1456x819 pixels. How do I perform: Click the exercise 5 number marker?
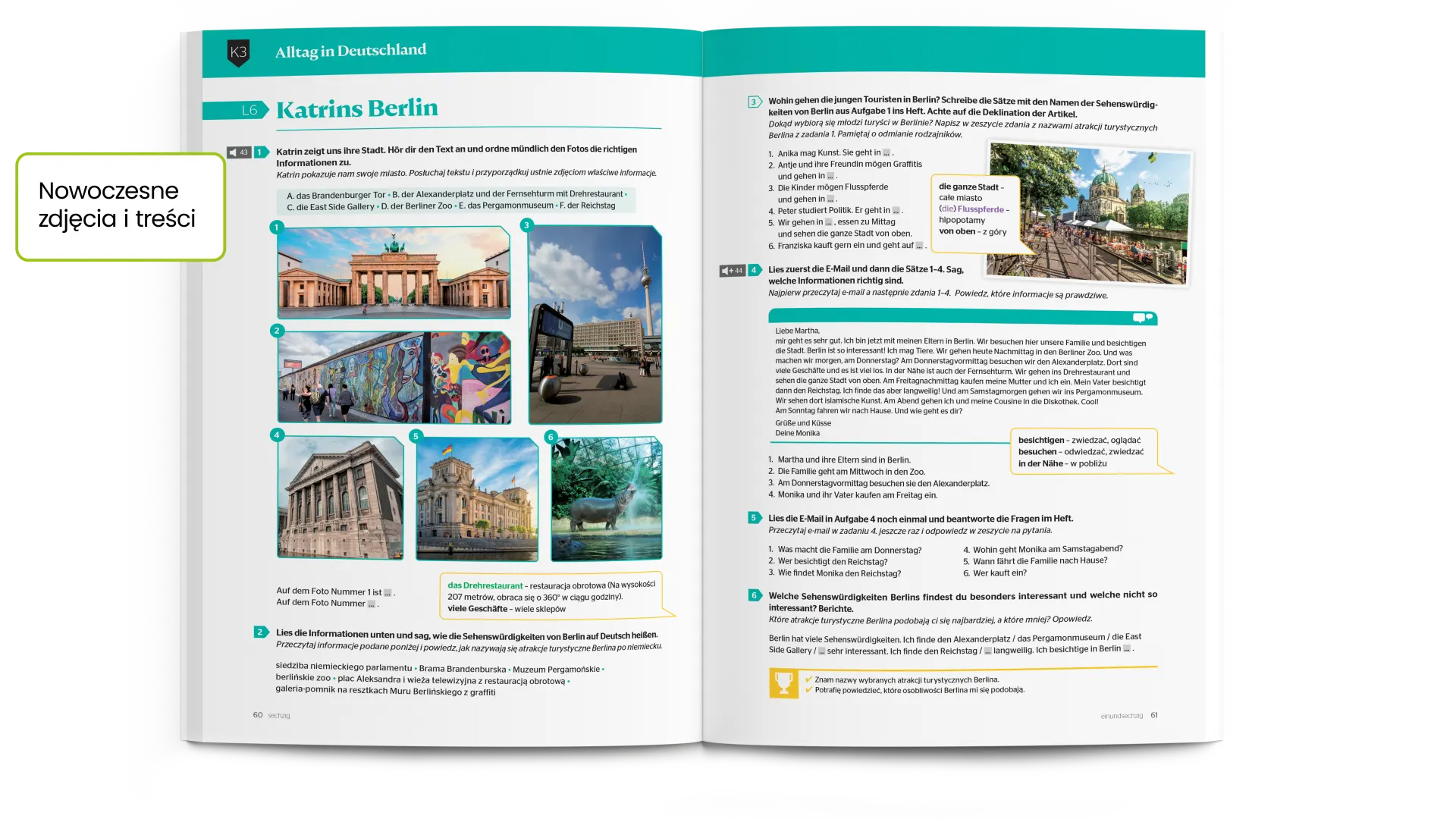click(754, 518)
